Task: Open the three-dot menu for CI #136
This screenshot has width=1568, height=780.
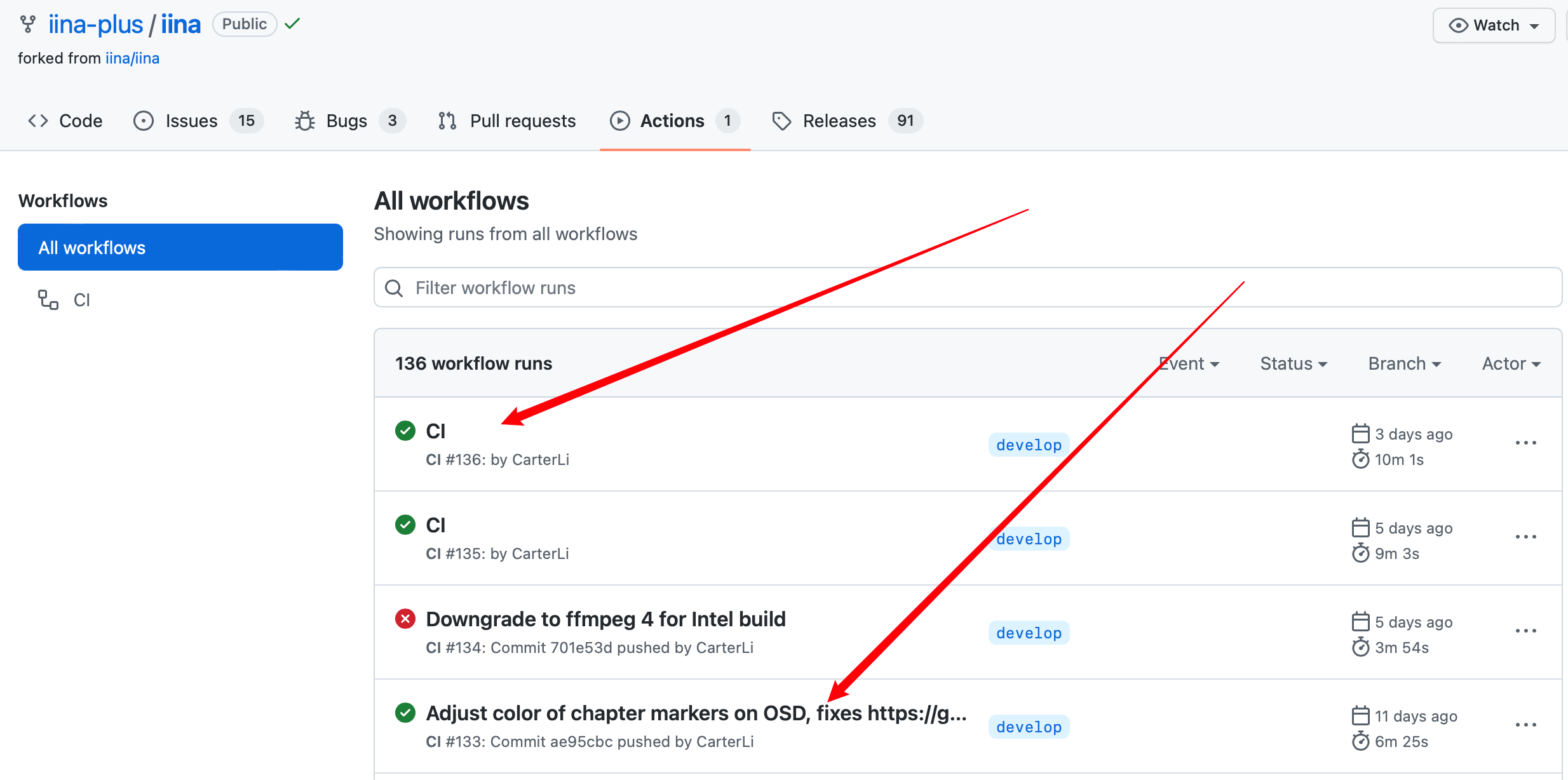Action: pyautogui.click(x=1525, y=443)
